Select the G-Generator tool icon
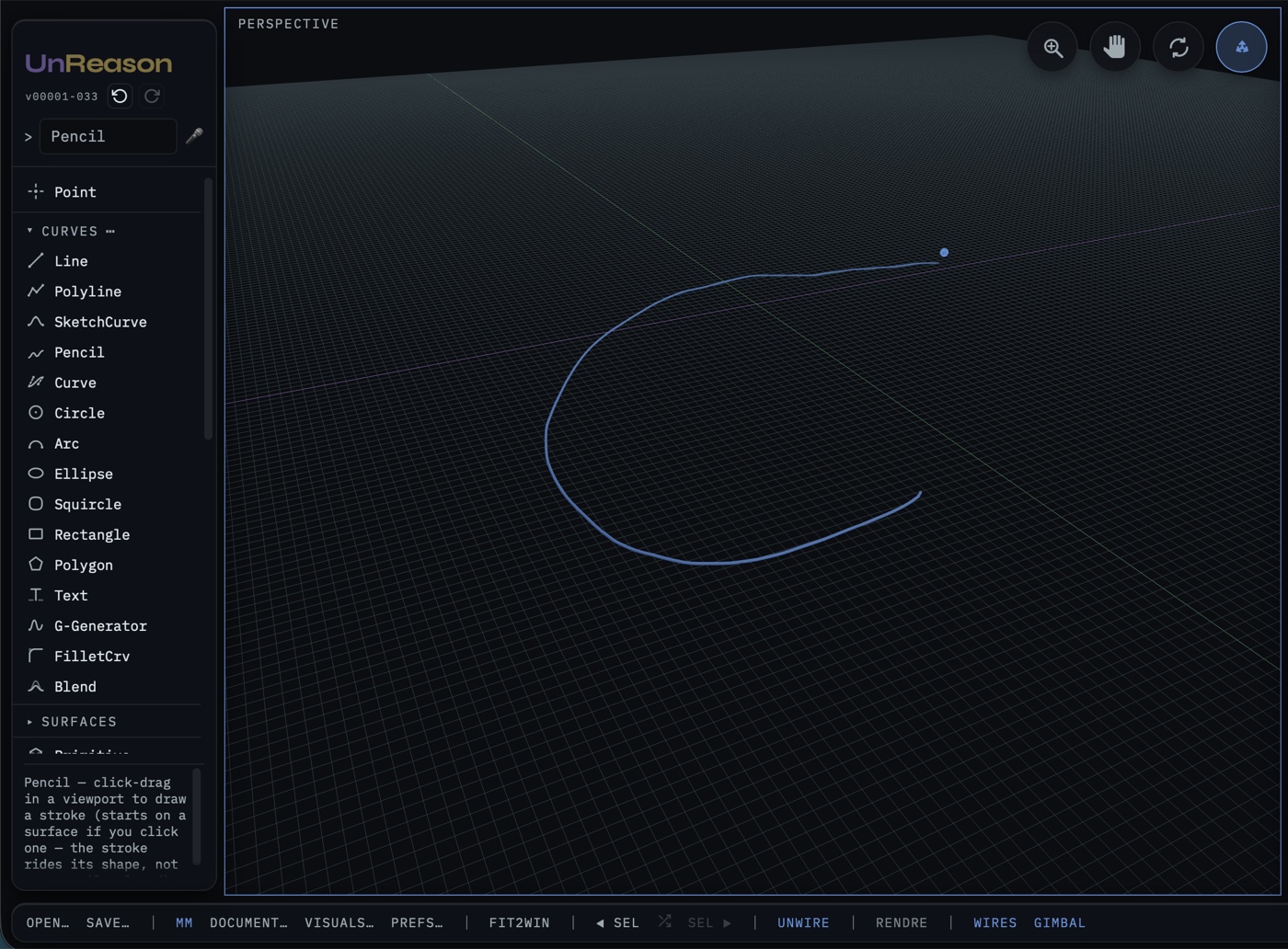Image resolution: width=1288 pixels, height=949 pixels. [x=36, y=625]
